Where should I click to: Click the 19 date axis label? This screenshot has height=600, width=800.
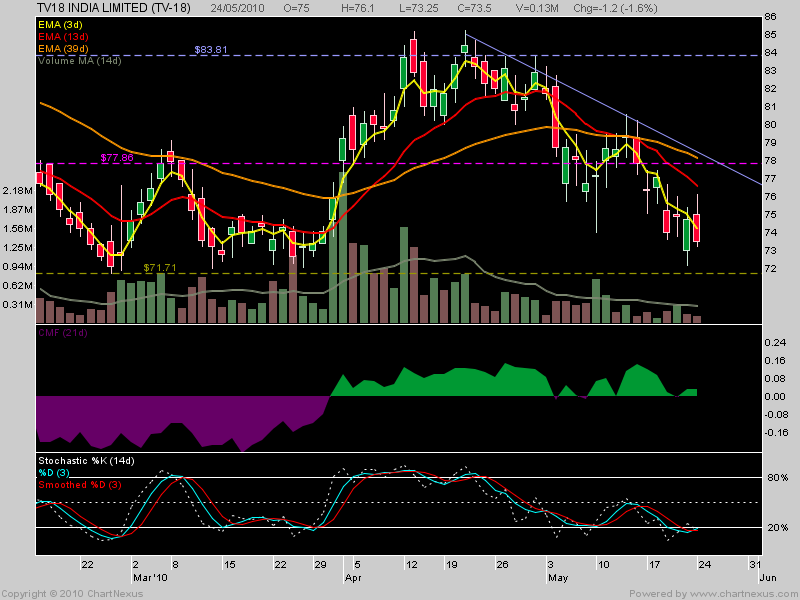(x=452, y=564)
